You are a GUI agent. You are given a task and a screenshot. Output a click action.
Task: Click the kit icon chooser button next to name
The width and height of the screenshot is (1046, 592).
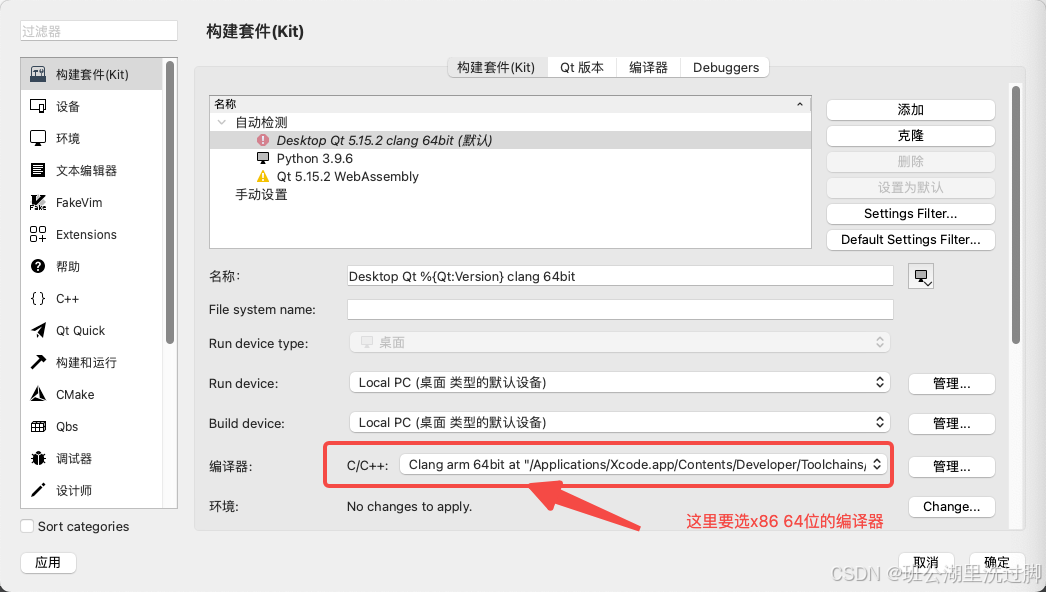(x=921, y=276)
